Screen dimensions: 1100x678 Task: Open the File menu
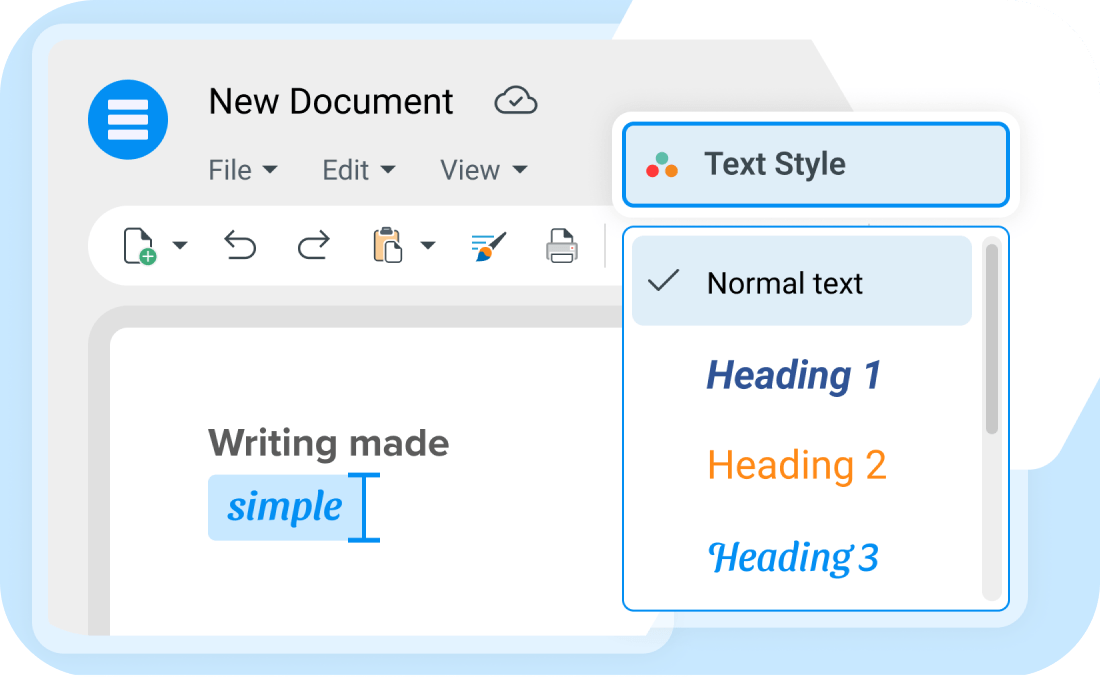click(x=243, y=170)
